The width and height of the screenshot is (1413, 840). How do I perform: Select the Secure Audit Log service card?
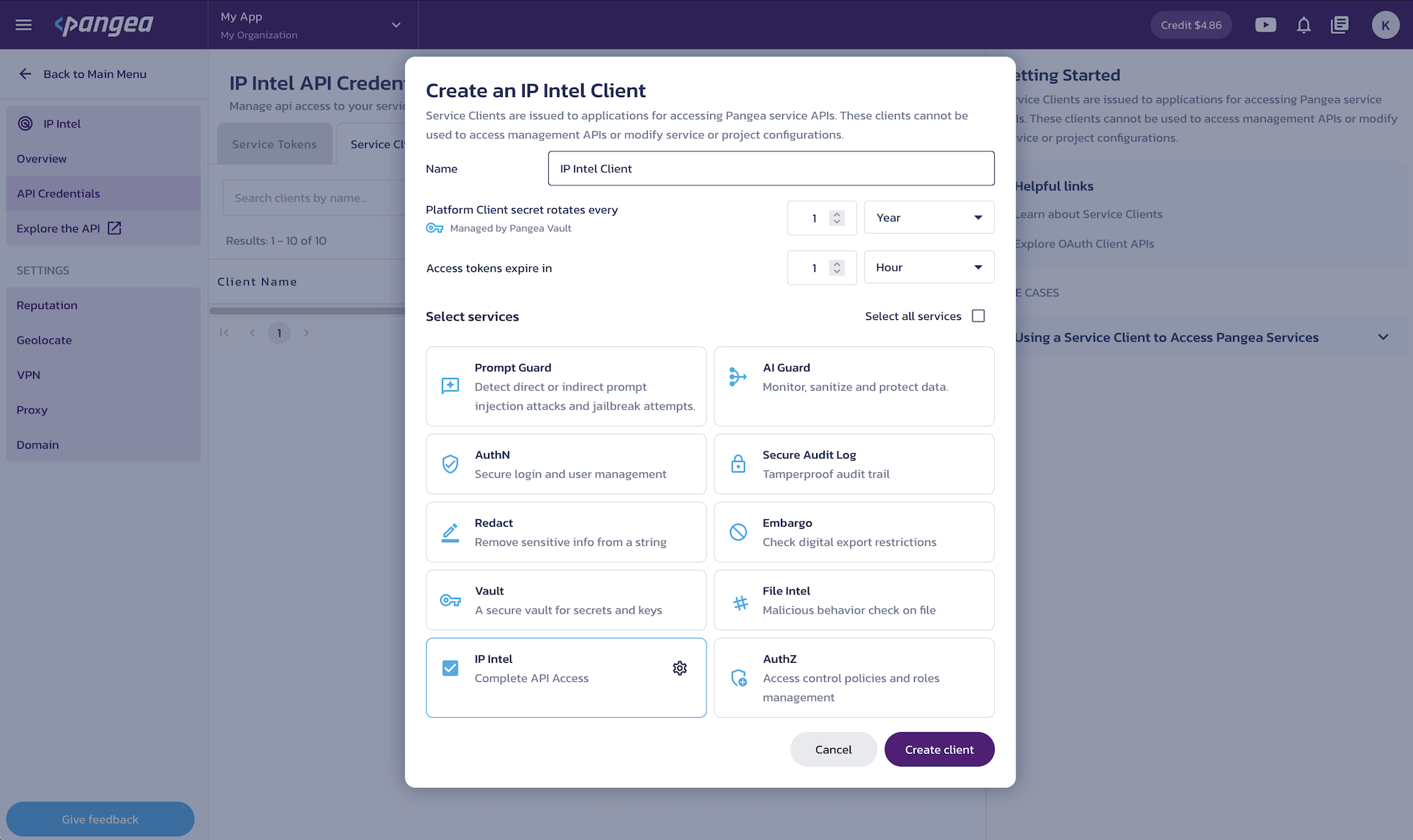tap(854, 464)
